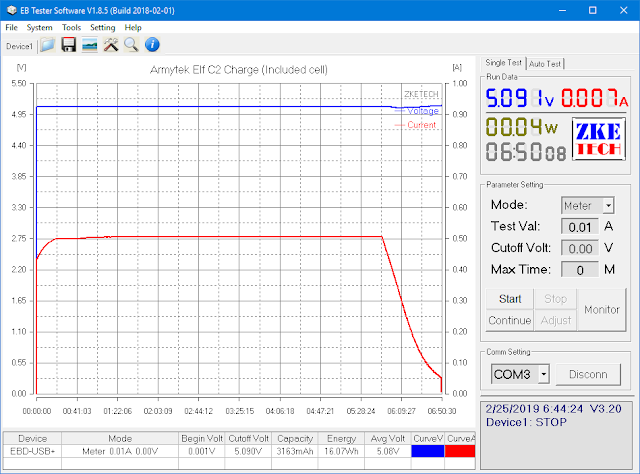Open the blue info icon
The image size is (640, 474).
[x=152, y=45]
